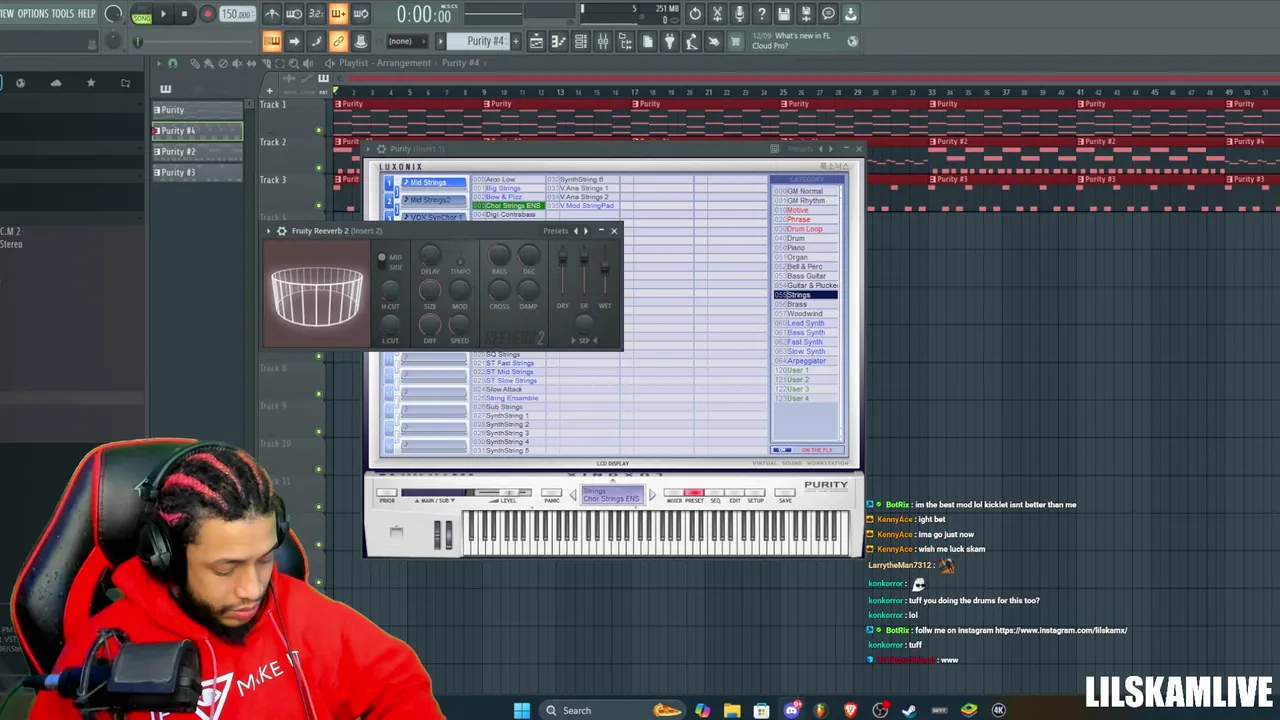
Task: Click the microphone one-click recording icon
Action: (x=739, y=14)
